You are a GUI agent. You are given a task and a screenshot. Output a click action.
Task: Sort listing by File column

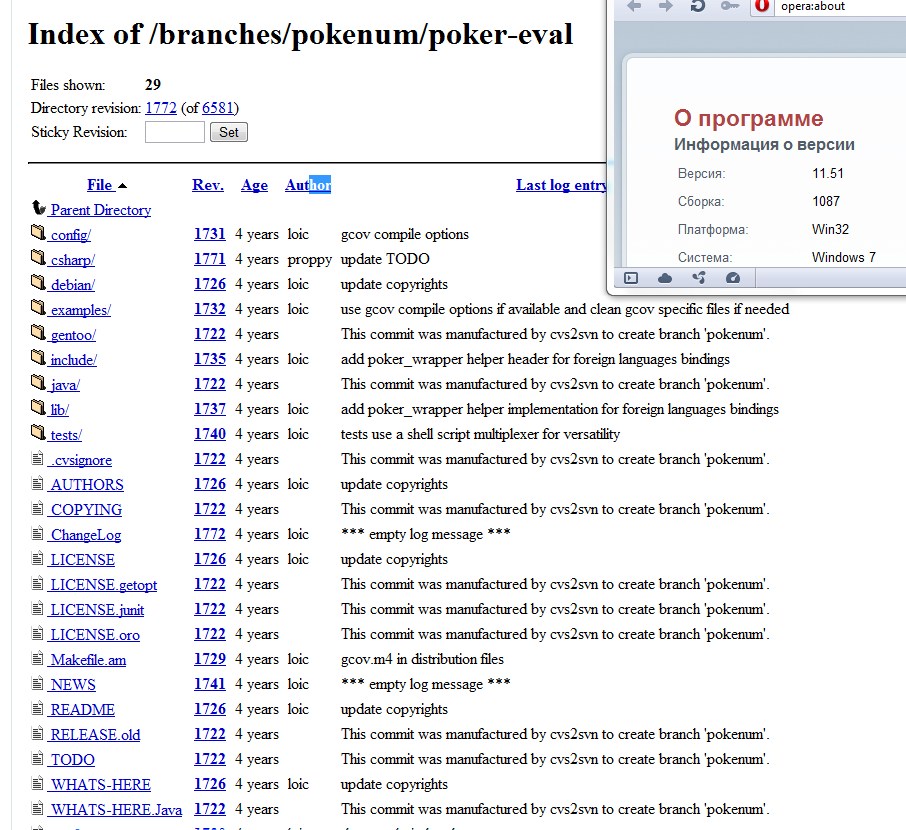point(100,185)
